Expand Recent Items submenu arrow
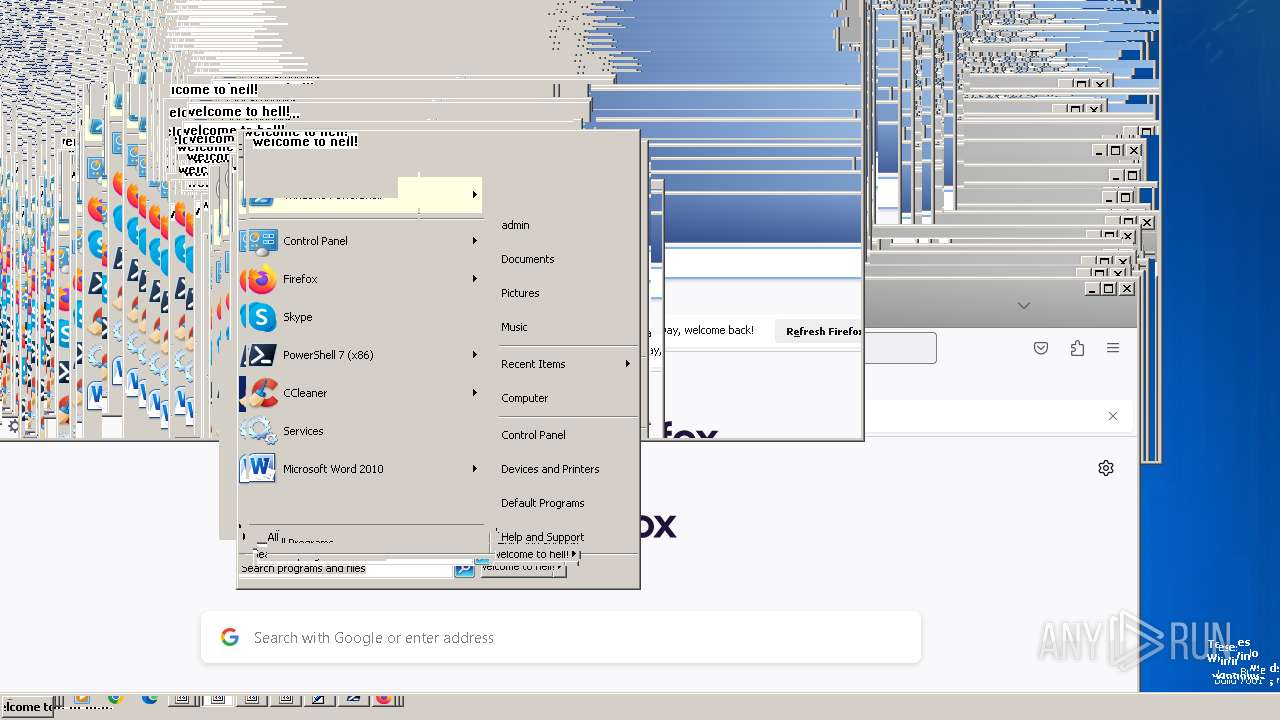Screen dimensions: 1280x720 pos(628,364)
